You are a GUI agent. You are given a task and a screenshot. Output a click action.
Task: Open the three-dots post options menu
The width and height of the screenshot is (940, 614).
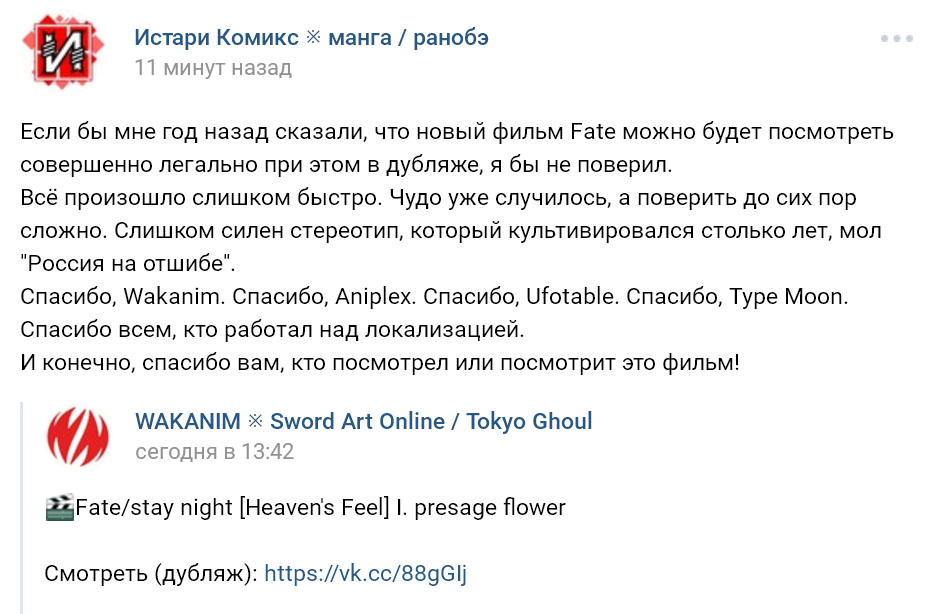[896, 38]
